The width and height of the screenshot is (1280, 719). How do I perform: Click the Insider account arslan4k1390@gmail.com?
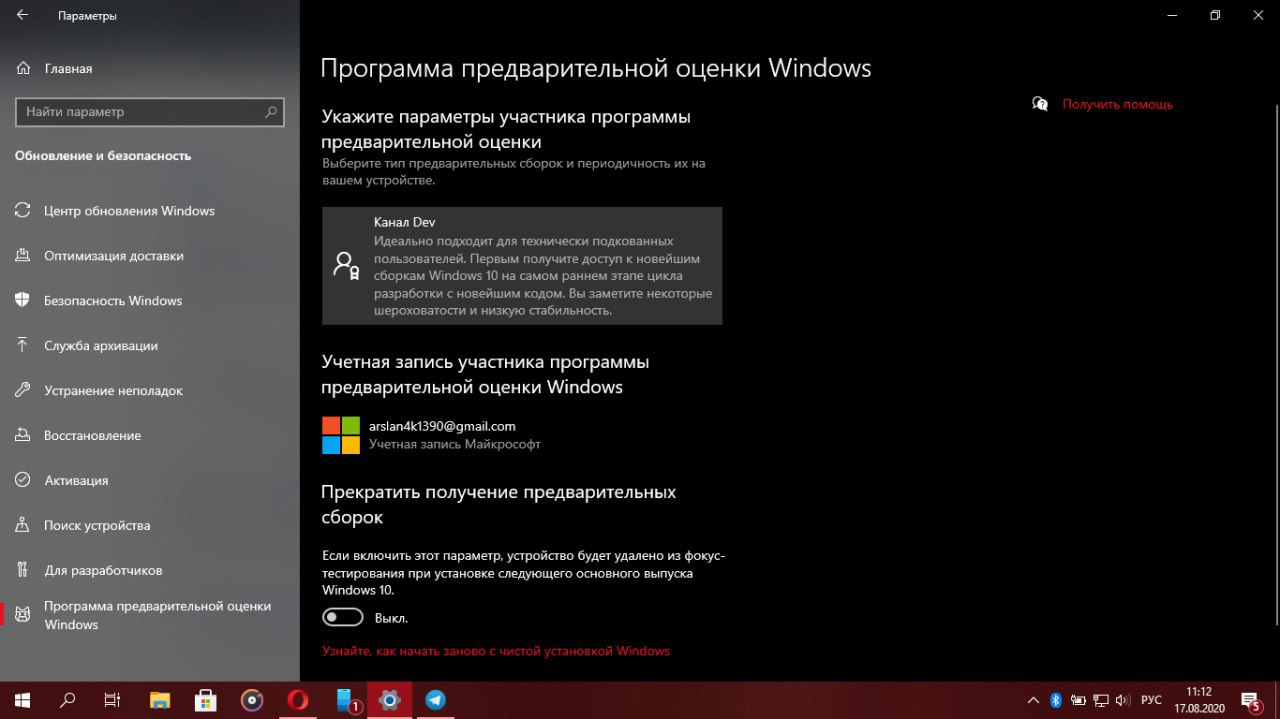tap(442, 426)
